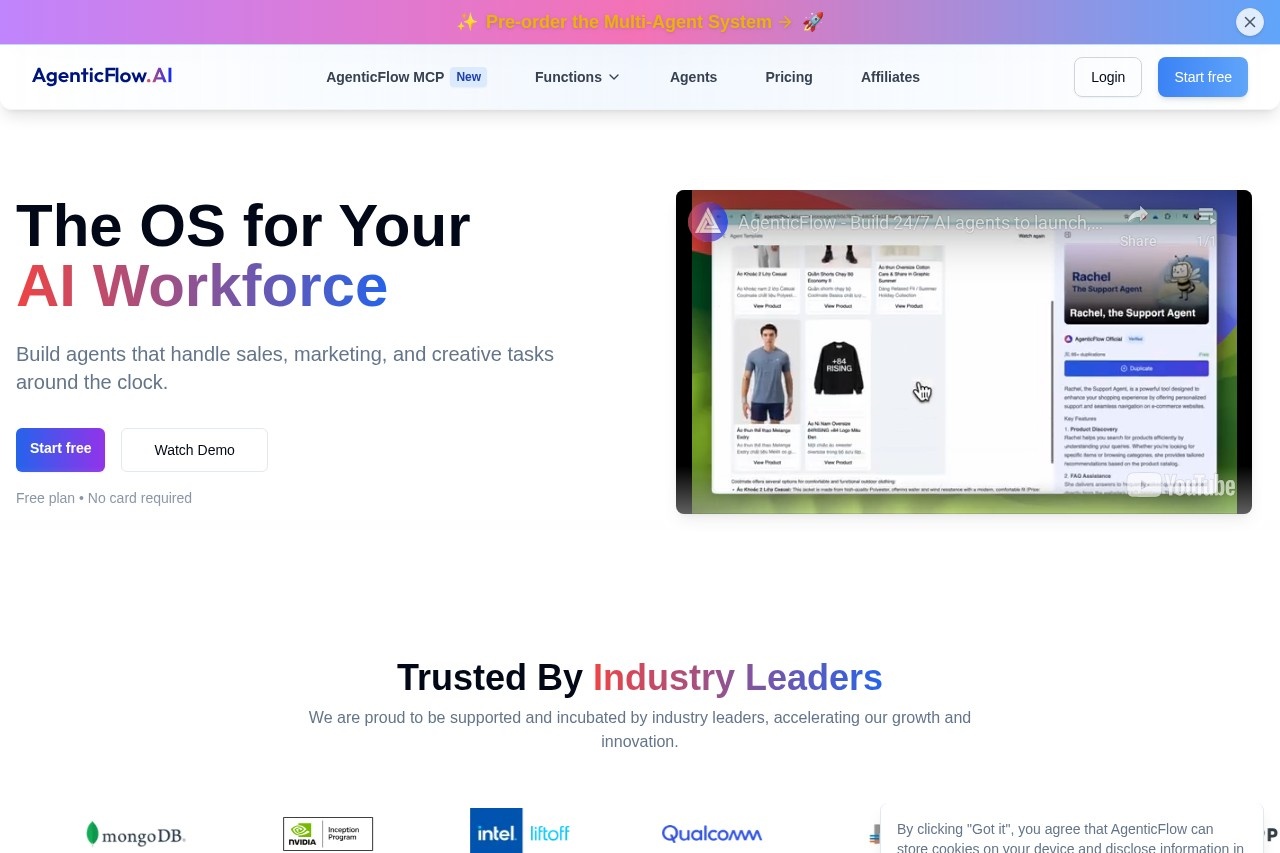Close the pre-order announcement banner

(1249, 22)
